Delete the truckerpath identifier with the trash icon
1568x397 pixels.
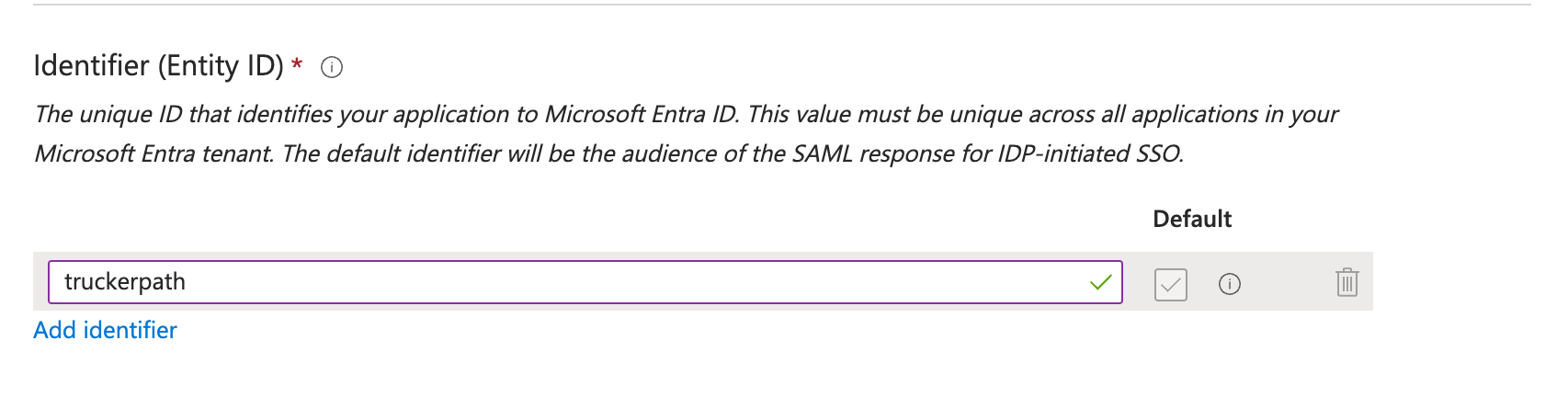tap(1346, 282)
